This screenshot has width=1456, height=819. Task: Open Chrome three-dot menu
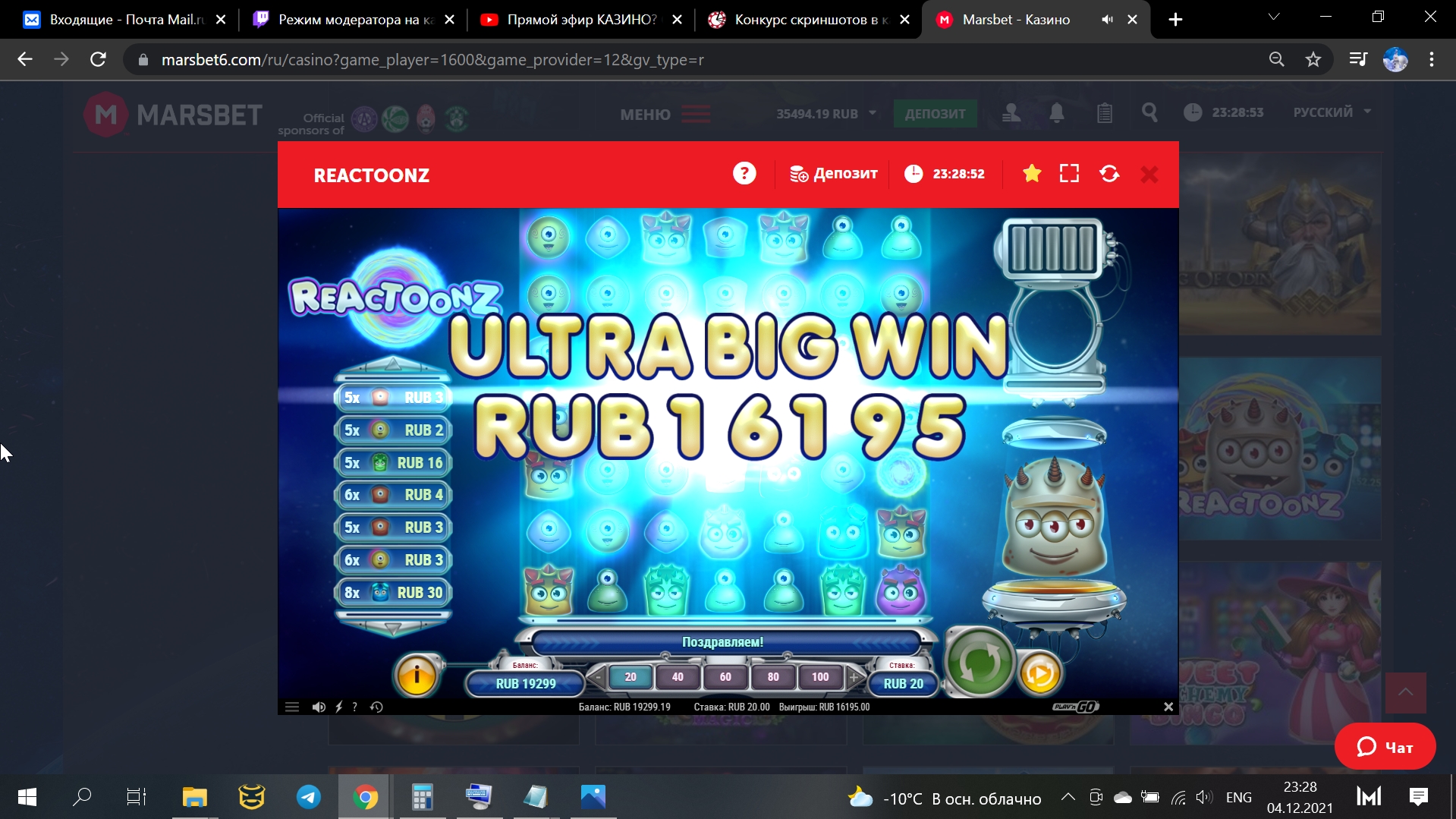pyautogui.click(x=1432, y=59)
